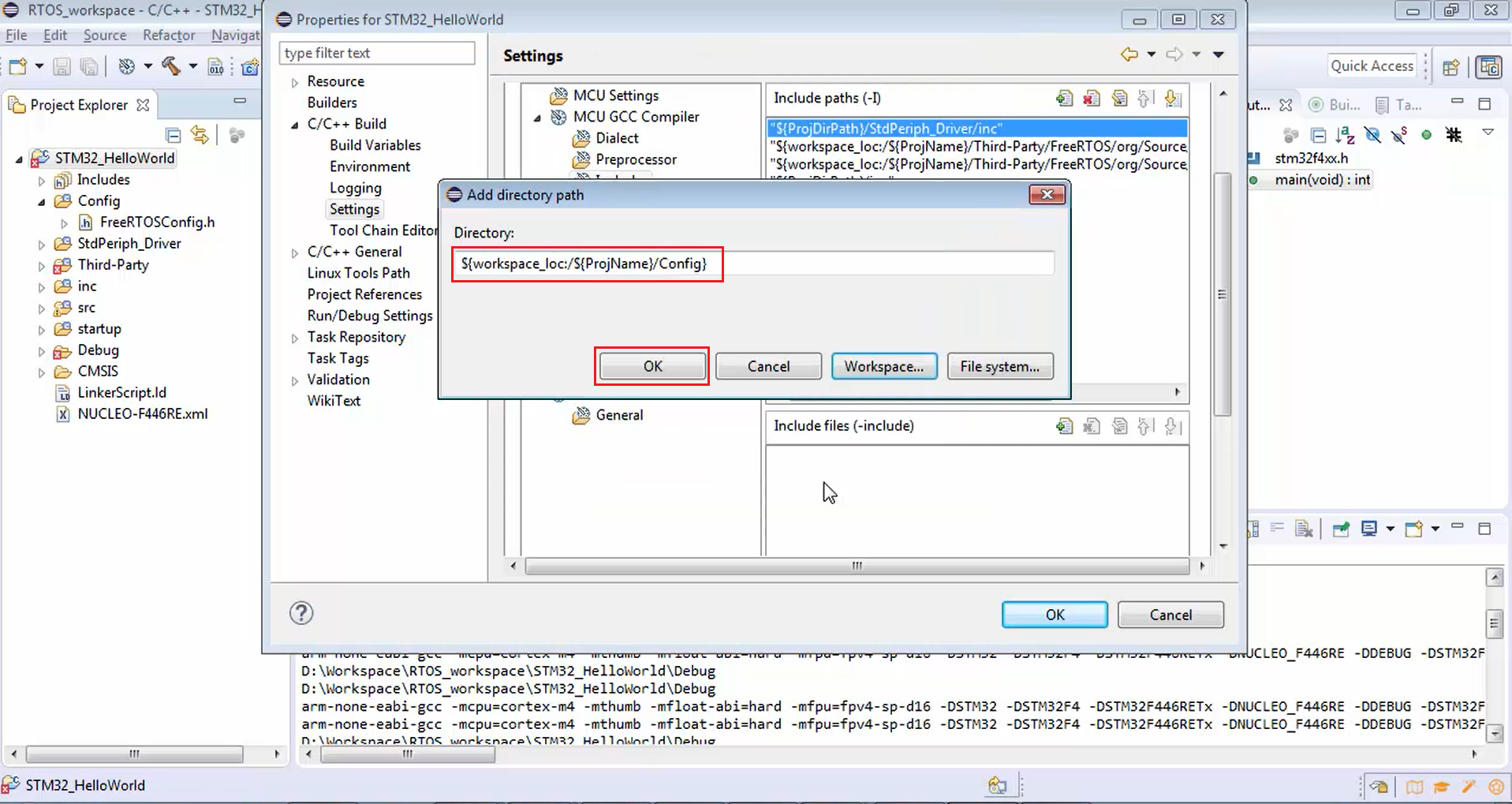This screenshot has width=1512, height=804.
Task: Click the hammer Build toolbar icon
Action: [171, 66]
